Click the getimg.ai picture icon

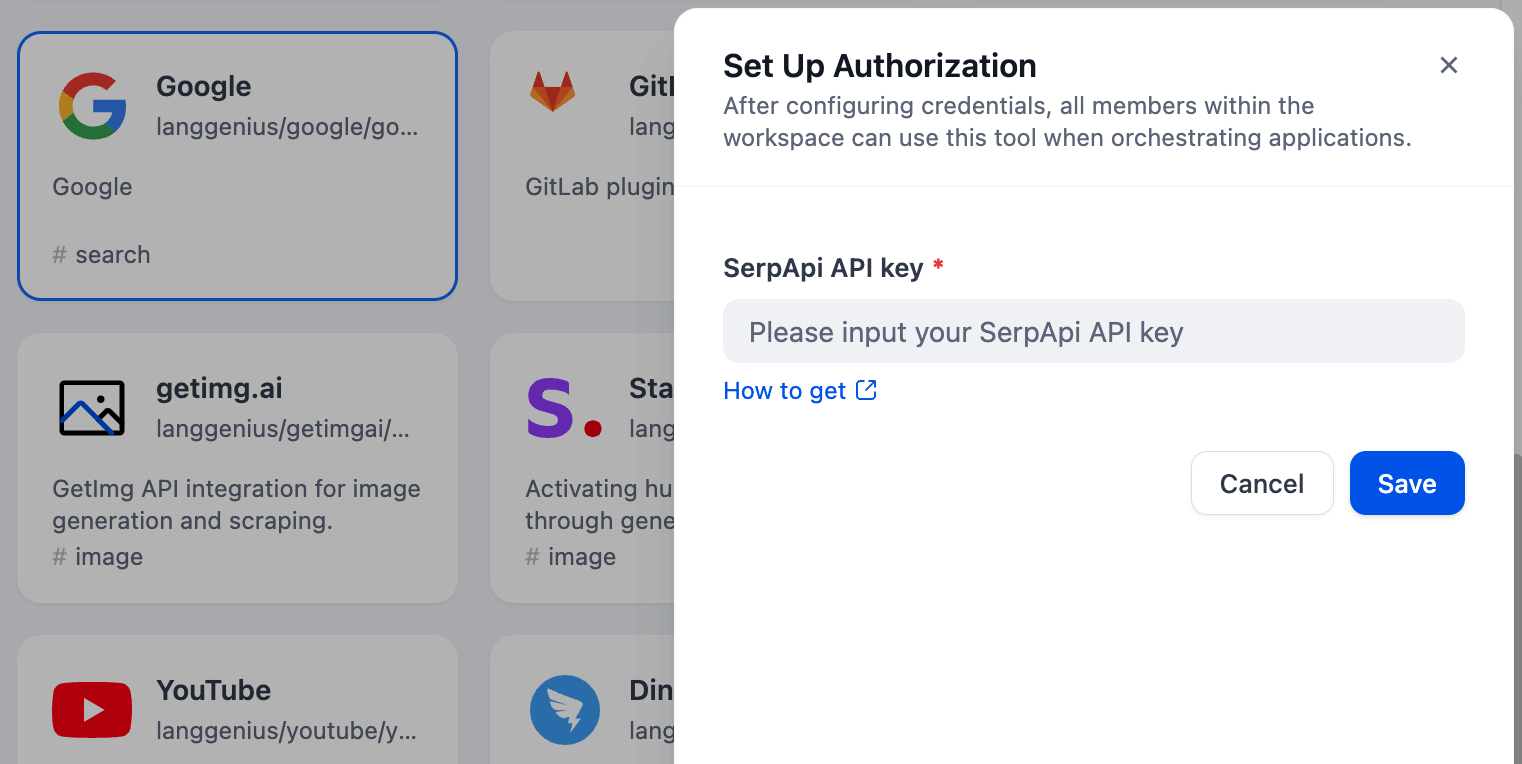coord(92,408)
